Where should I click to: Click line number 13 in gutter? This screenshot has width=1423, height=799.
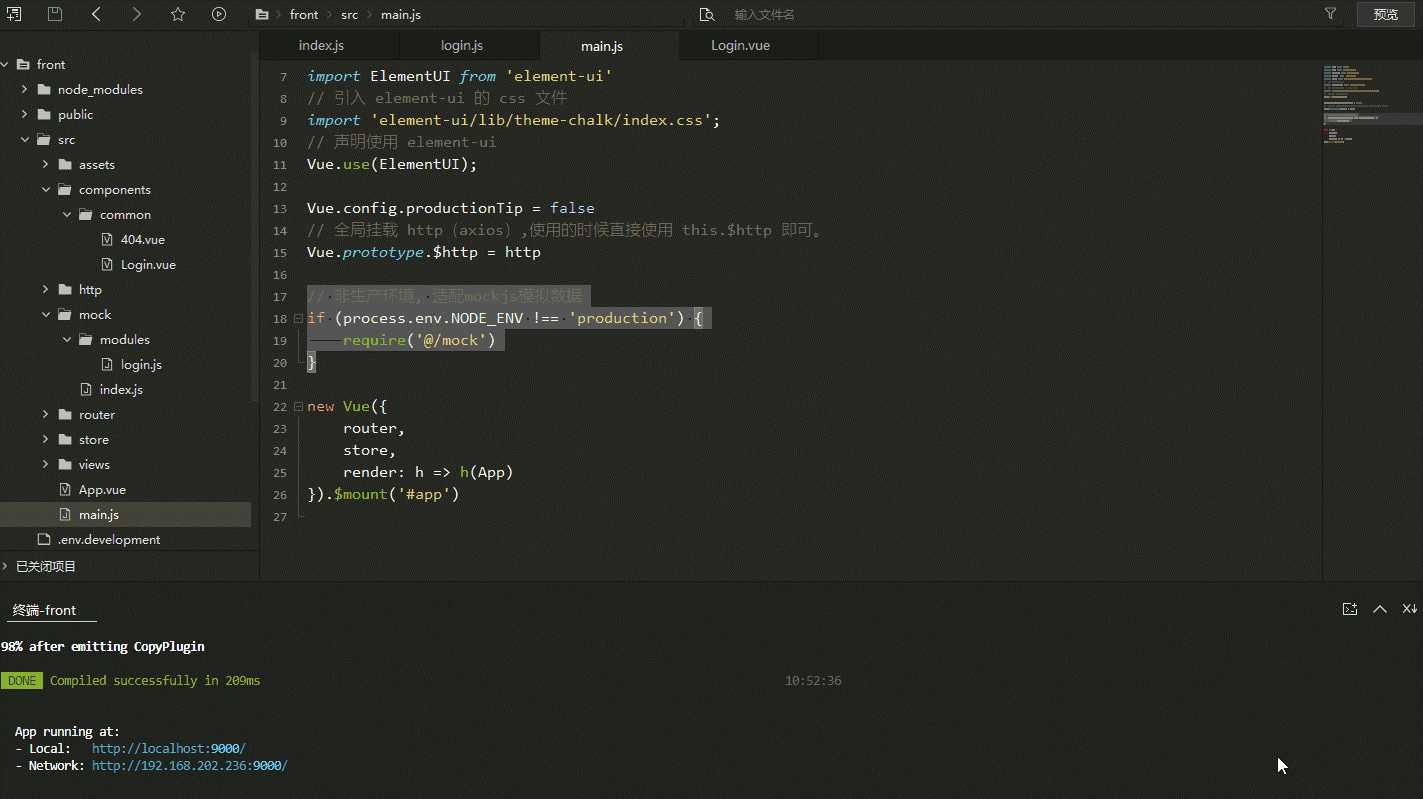(x=282, y=209)
